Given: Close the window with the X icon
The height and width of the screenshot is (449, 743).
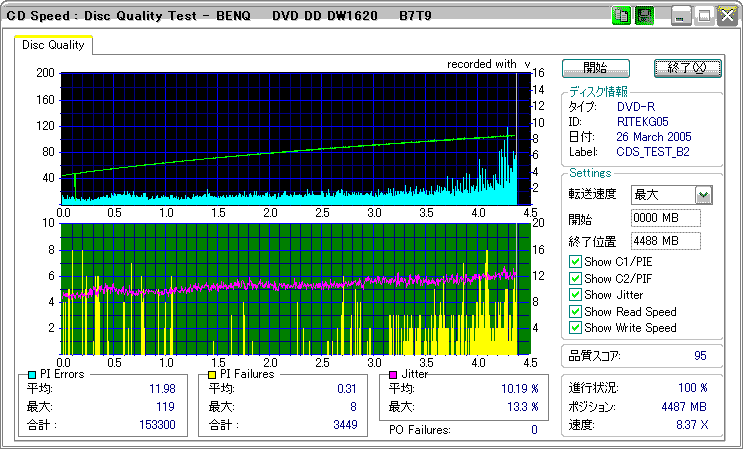Looking at the screenshot, I should (x=726, y=16).
